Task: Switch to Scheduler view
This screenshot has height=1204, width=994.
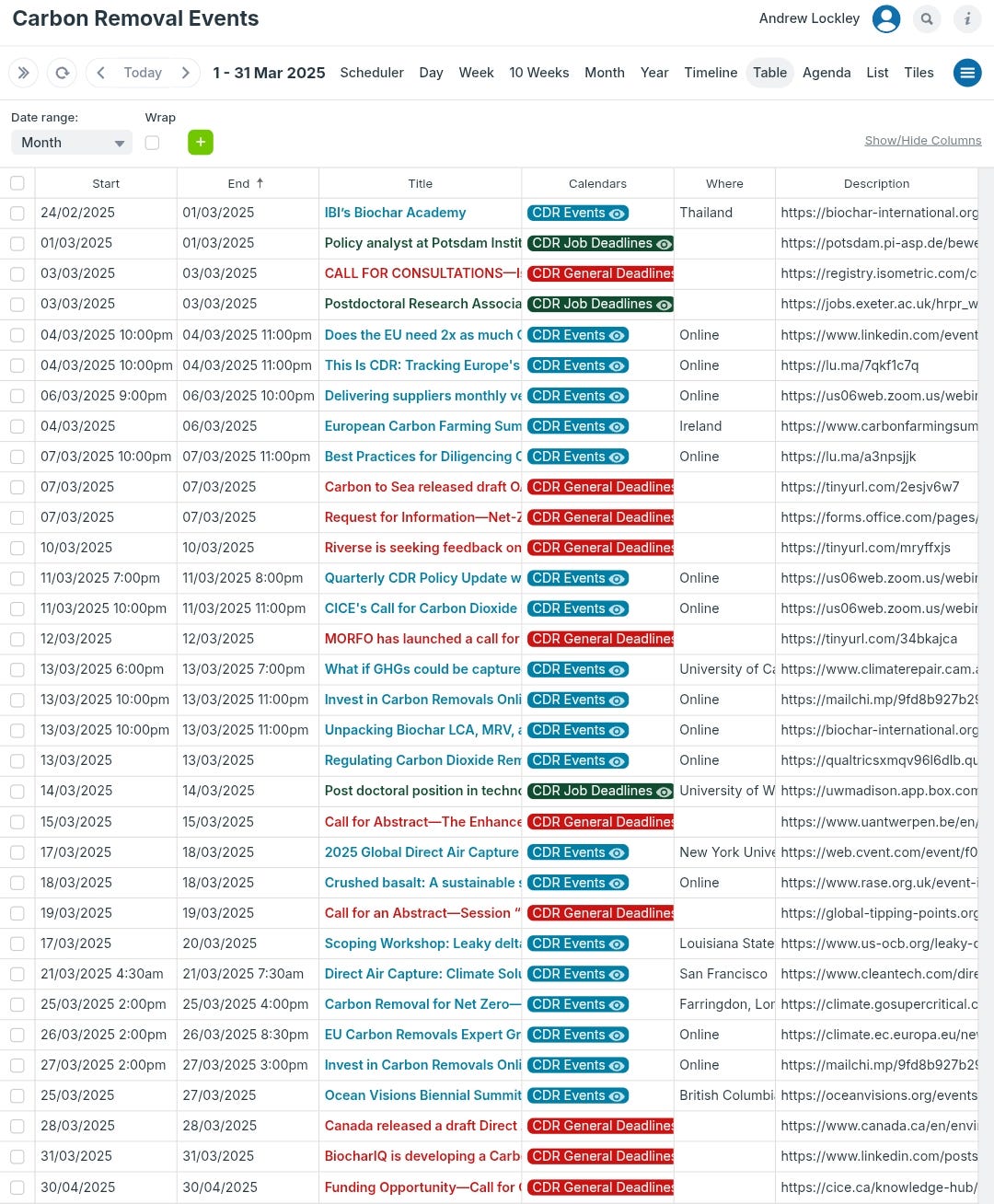Action: (x=372, y=73)
